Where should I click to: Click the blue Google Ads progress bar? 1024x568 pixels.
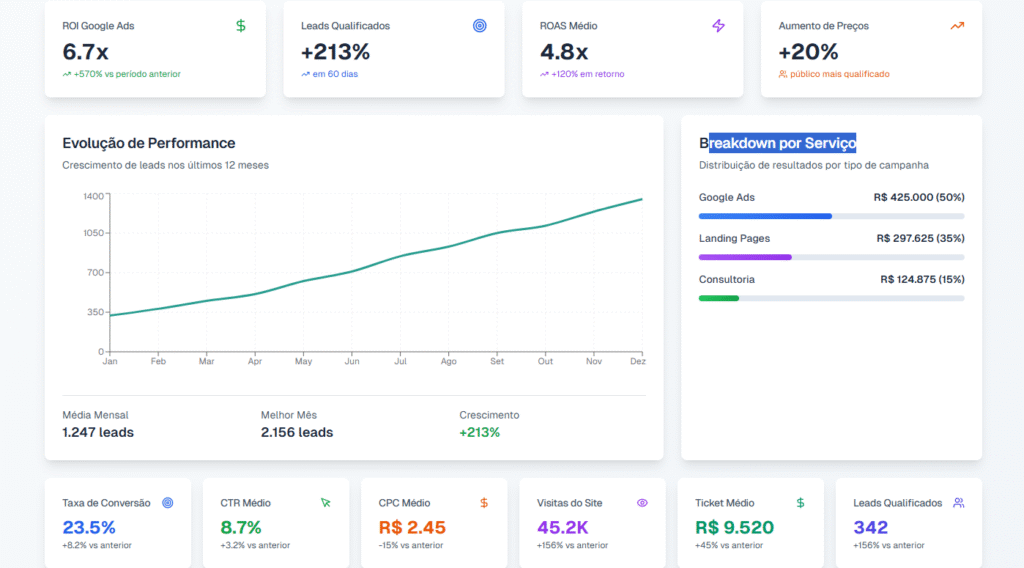tap(765, 216)
